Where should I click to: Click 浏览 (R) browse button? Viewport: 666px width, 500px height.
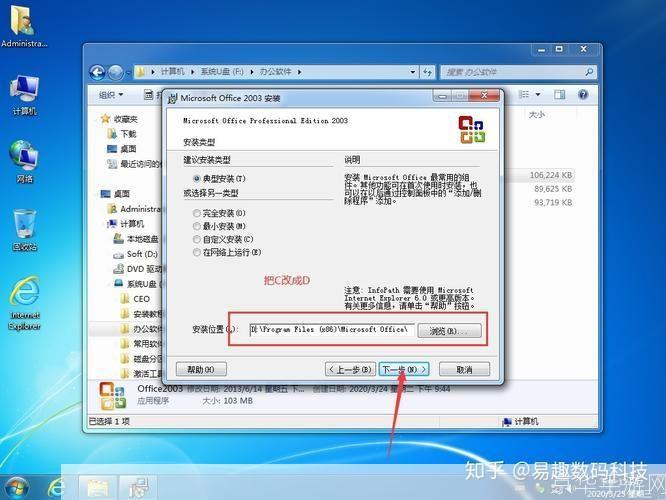pyautogui.click(x=449, y=331)
